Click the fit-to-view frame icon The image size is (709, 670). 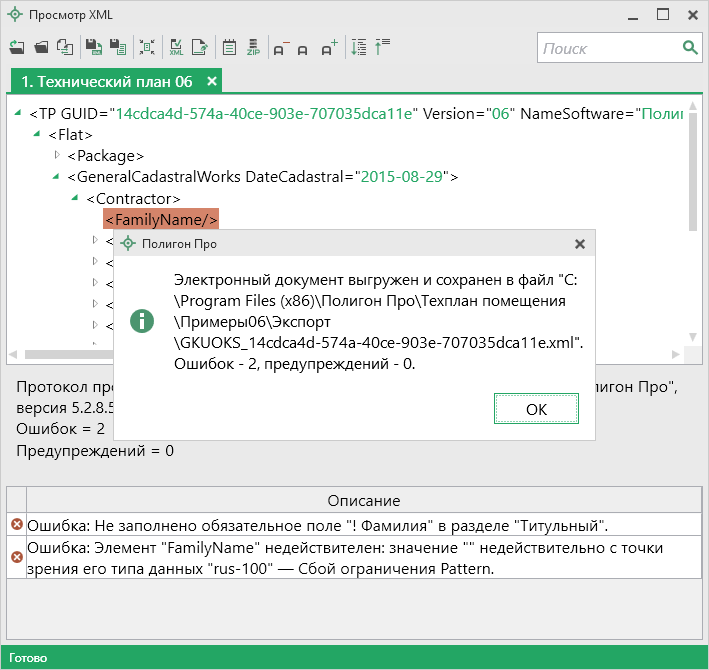coord(147,47)
